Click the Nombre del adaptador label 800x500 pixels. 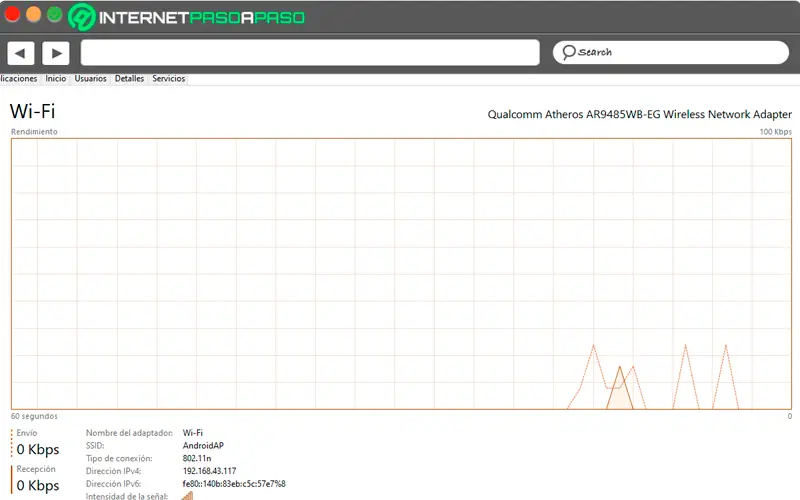(129, 433)
